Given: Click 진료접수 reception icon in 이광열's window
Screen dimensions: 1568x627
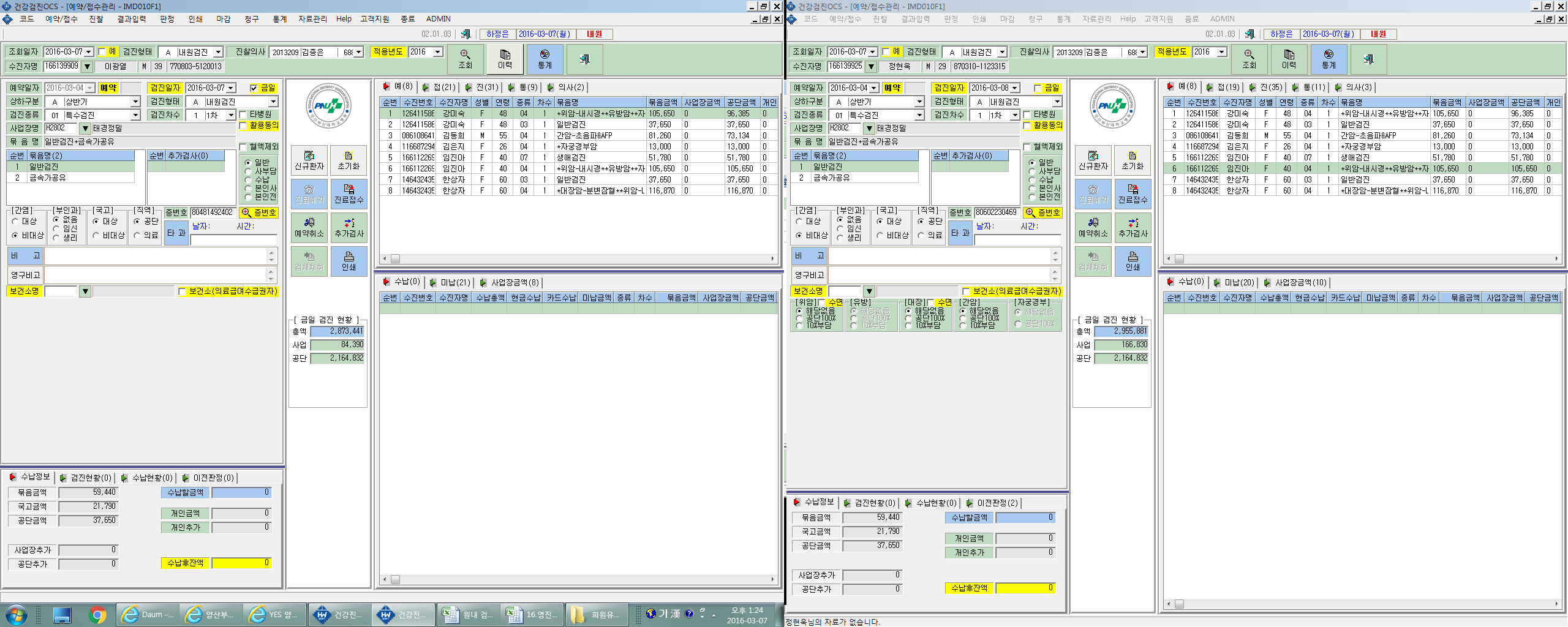Looking at the screenshot, I should tap(349, 194).
